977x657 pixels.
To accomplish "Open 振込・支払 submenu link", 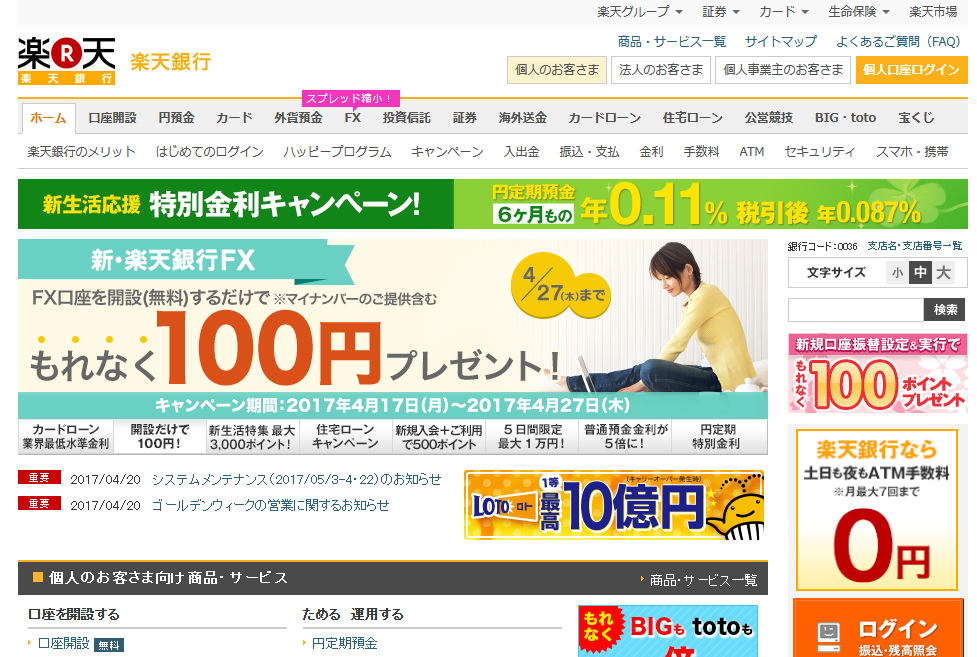I will coord(589,152).
